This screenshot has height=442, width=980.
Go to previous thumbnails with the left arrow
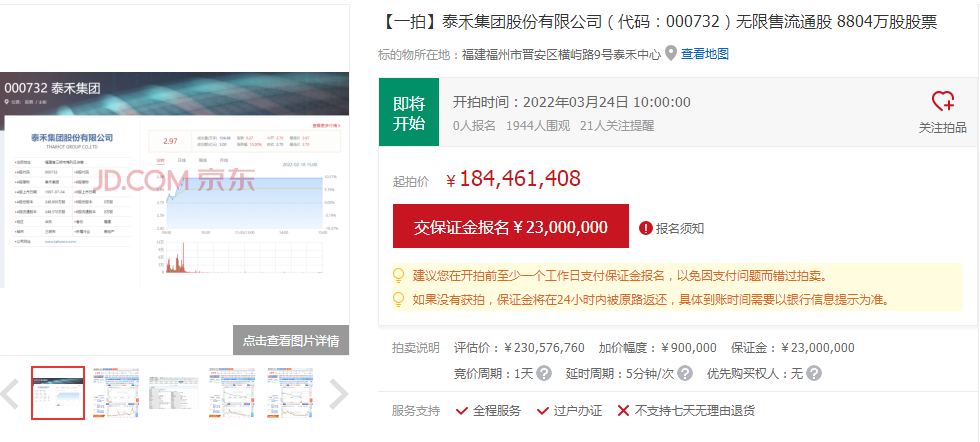tap(10, 394)
